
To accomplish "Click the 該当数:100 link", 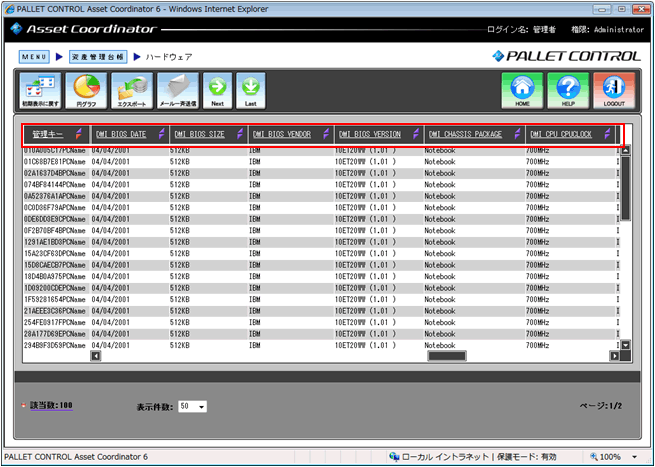I will coord(51,405).
